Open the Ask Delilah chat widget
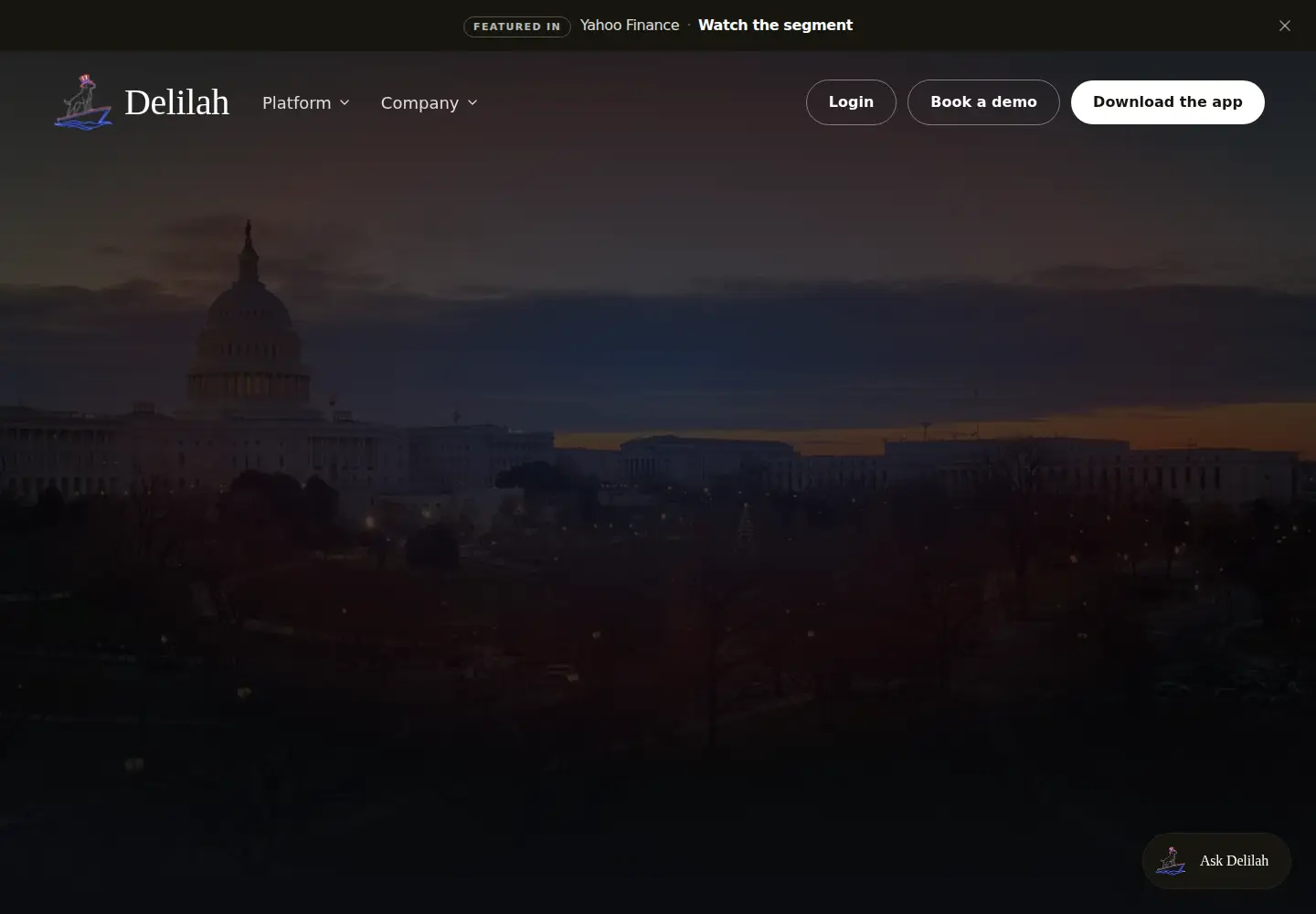Viewport: 1316px width, 914px height. 1216,861
